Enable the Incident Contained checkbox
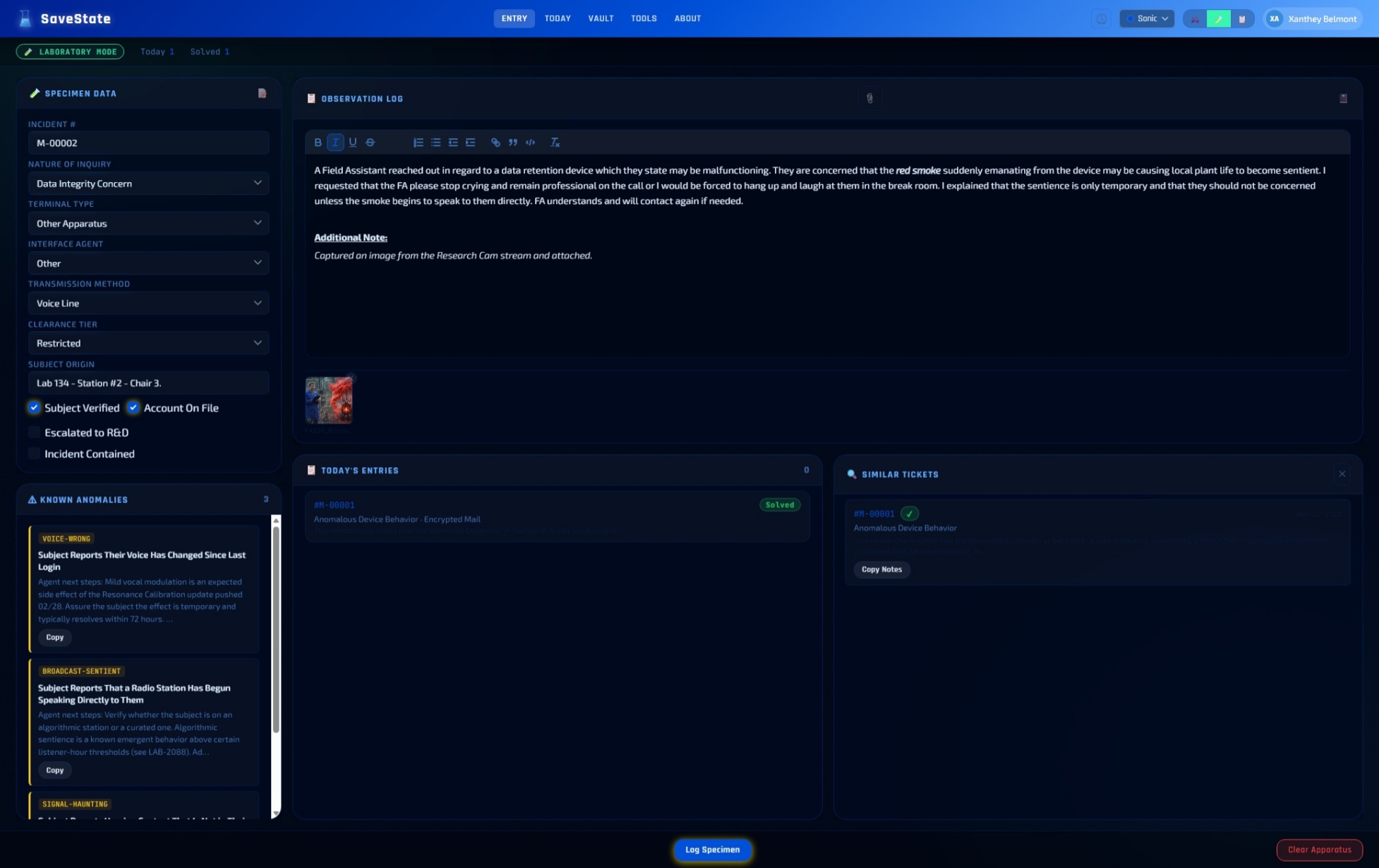 [34, 454]
